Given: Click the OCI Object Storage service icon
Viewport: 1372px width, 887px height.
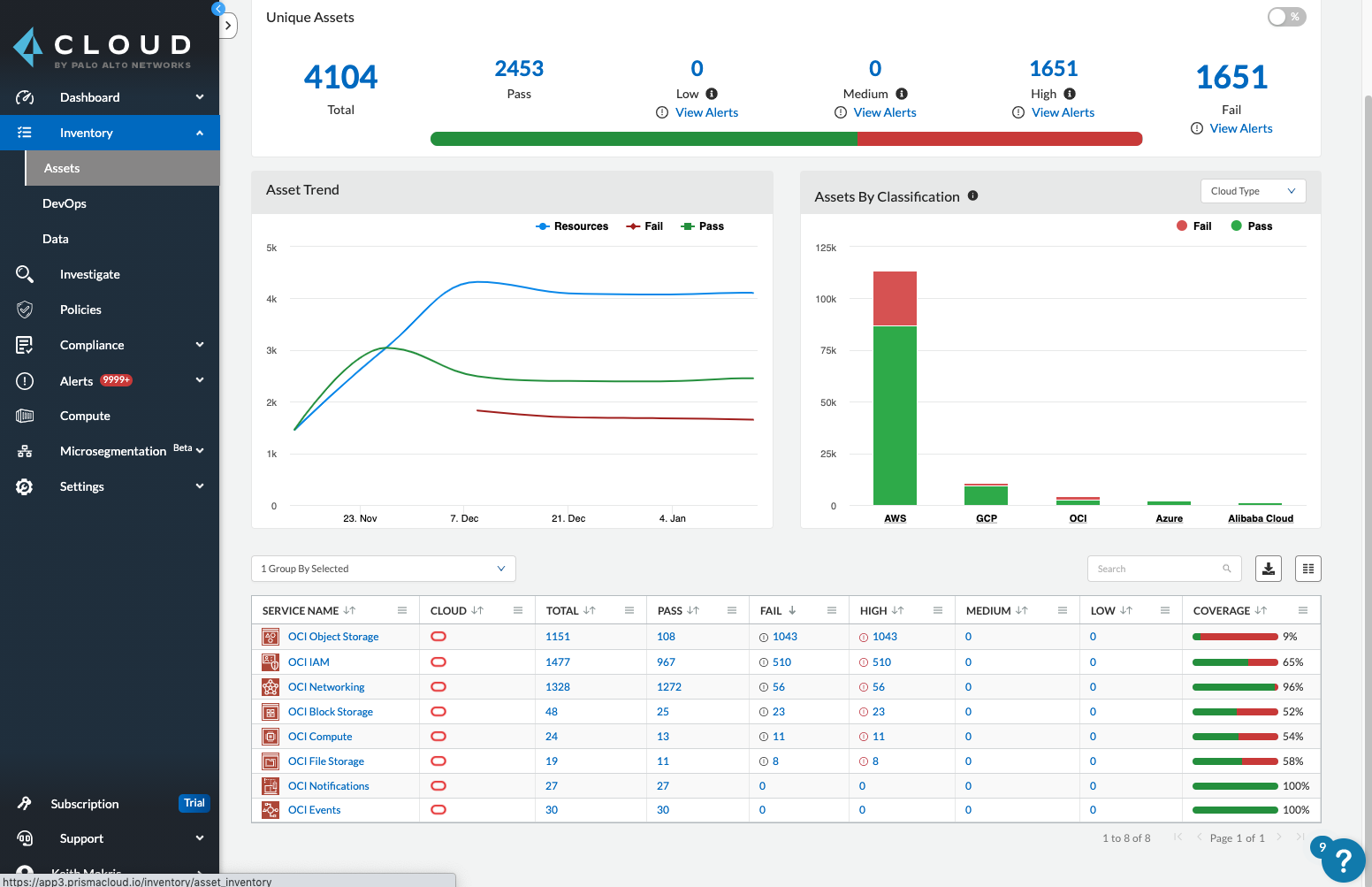Looking at the screenshot, I should 271,636.
